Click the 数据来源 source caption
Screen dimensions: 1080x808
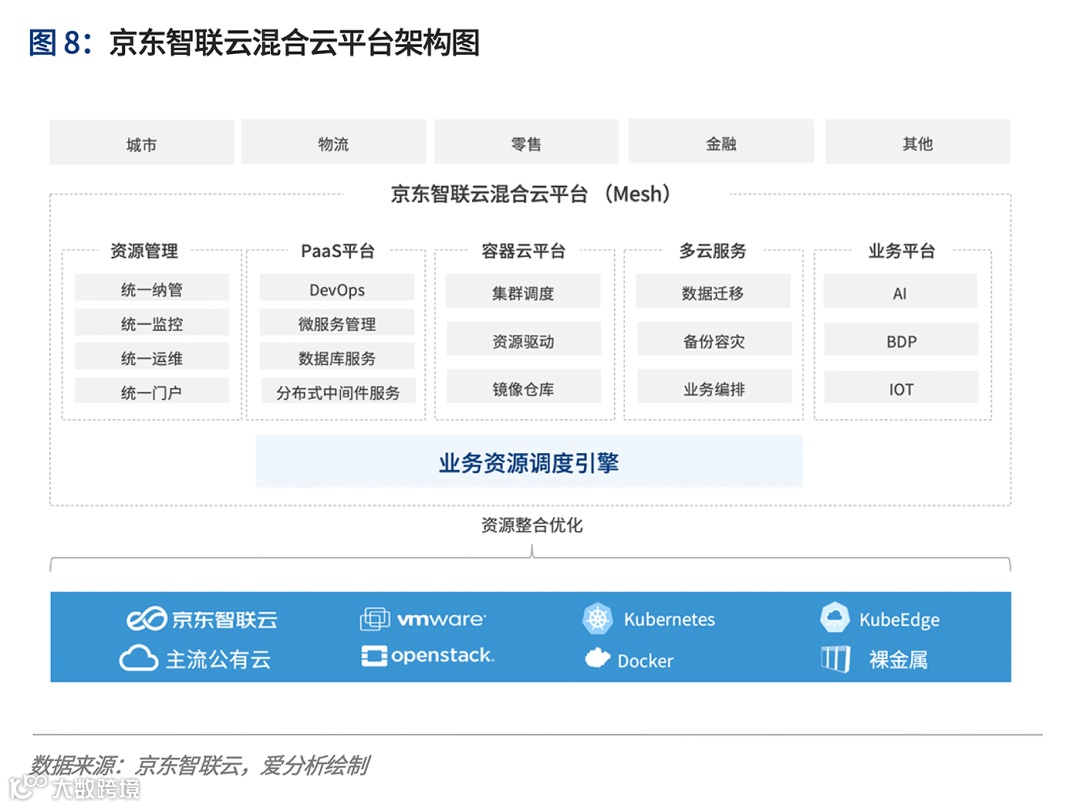[200, 765]
